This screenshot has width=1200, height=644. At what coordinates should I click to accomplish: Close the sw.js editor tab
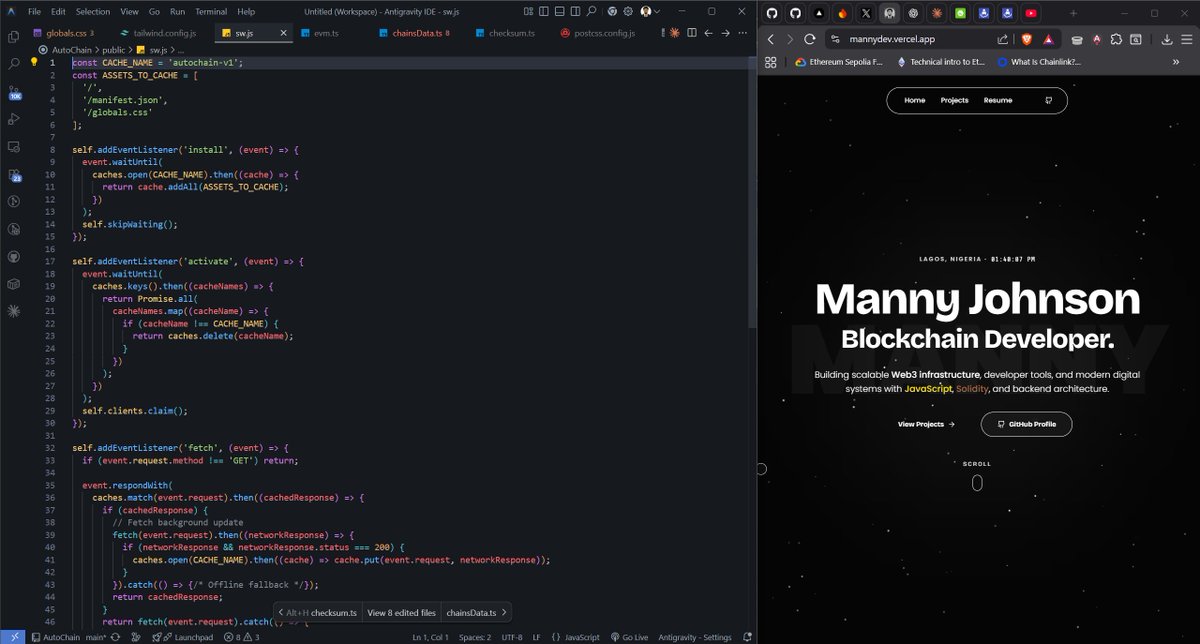click(284, 33)
